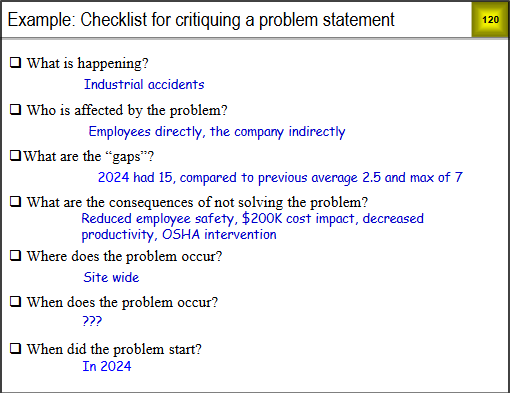This screenshot has width=510, height=393.
Task: Select the 'Site wide' answer
Action: (x=111, y=277)
